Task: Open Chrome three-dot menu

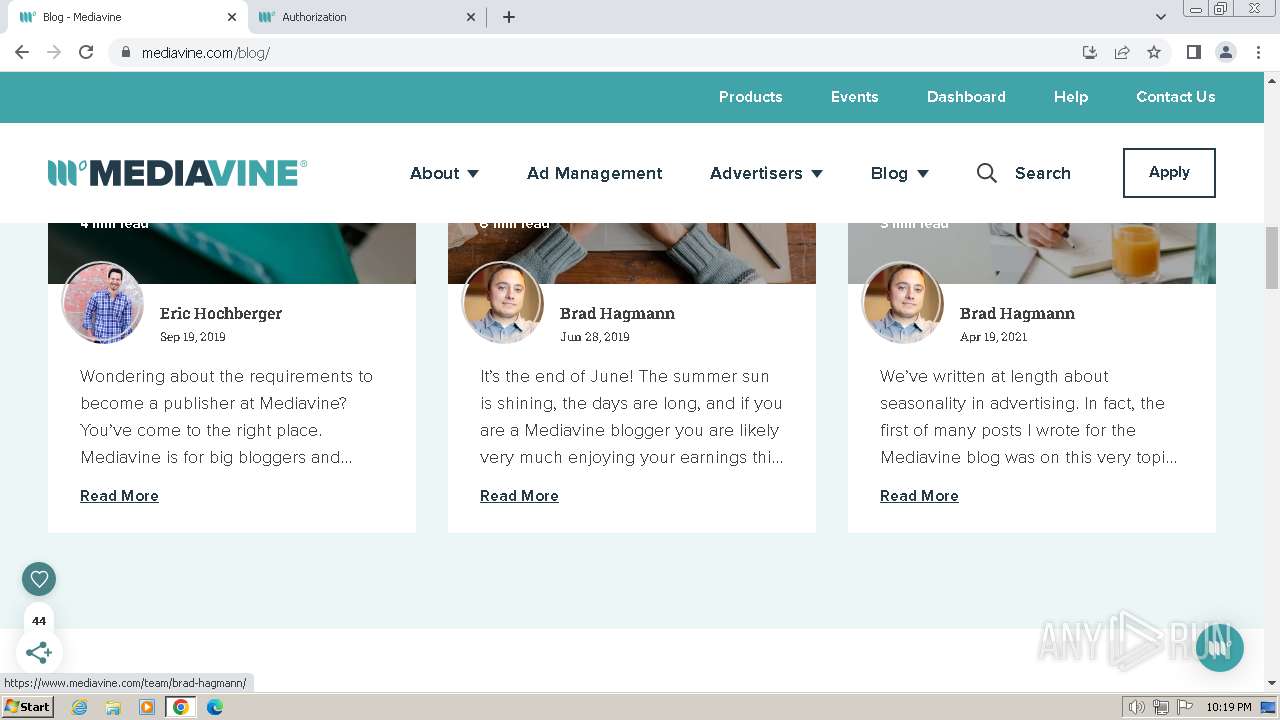Action: [1258, 52]
